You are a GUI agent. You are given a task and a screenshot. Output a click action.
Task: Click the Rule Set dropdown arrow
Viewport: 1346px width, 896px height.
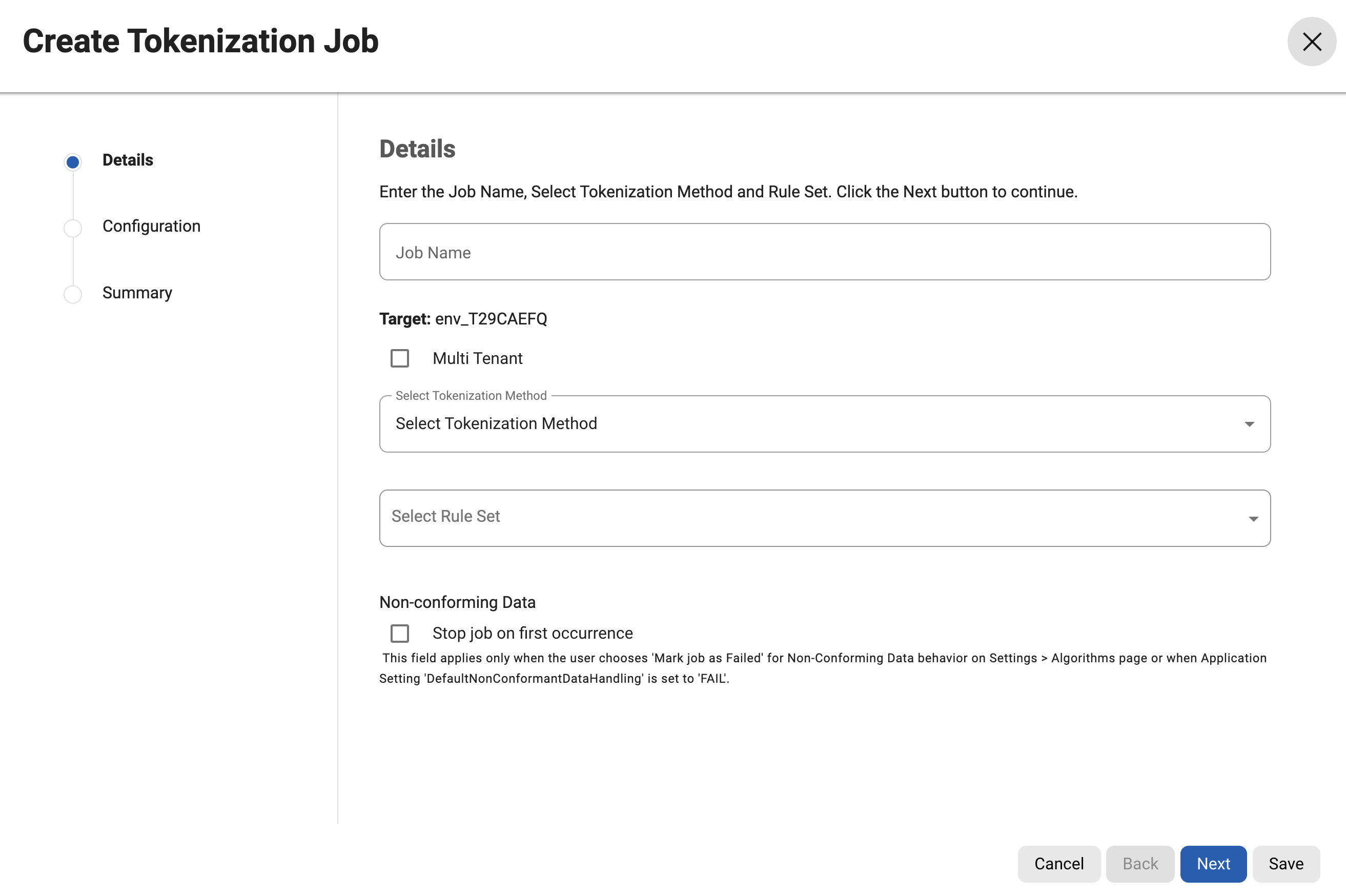tap(1253, 519)
